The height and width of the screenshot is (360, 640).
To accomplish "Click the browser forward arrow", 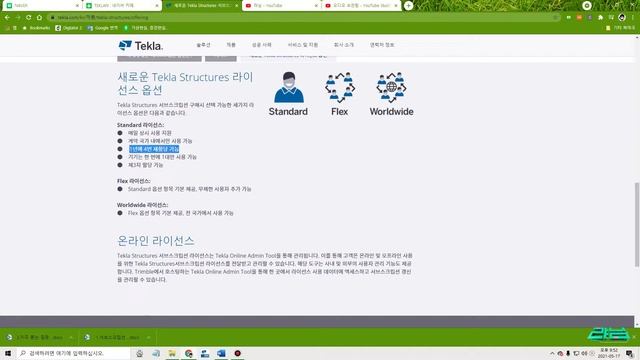I will point(18,18).
